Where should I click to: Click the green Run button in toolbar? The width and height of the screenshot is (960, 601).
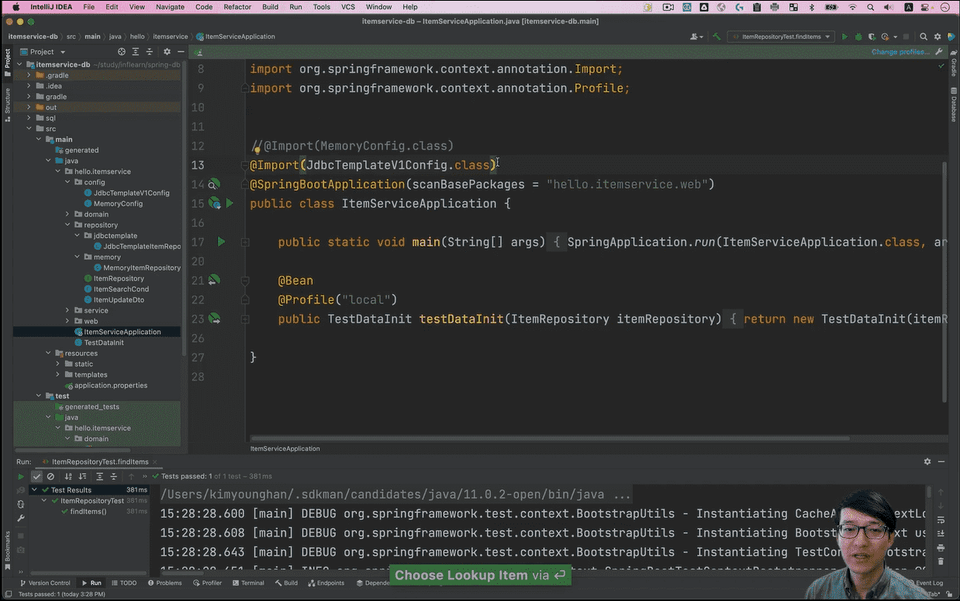click(x=844, y=37)
